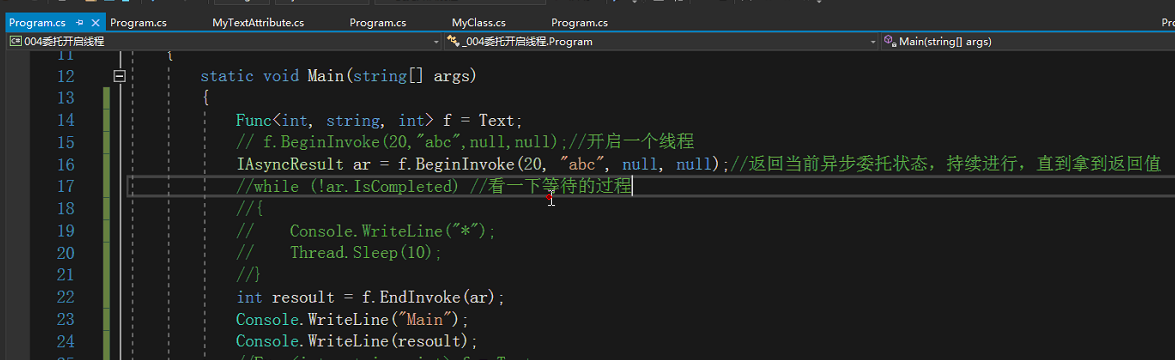Open Program.cs tab between MyTextAttribute.cs and MyClass.cs
Screen dimensions: 1175x360
click(378, 22)
